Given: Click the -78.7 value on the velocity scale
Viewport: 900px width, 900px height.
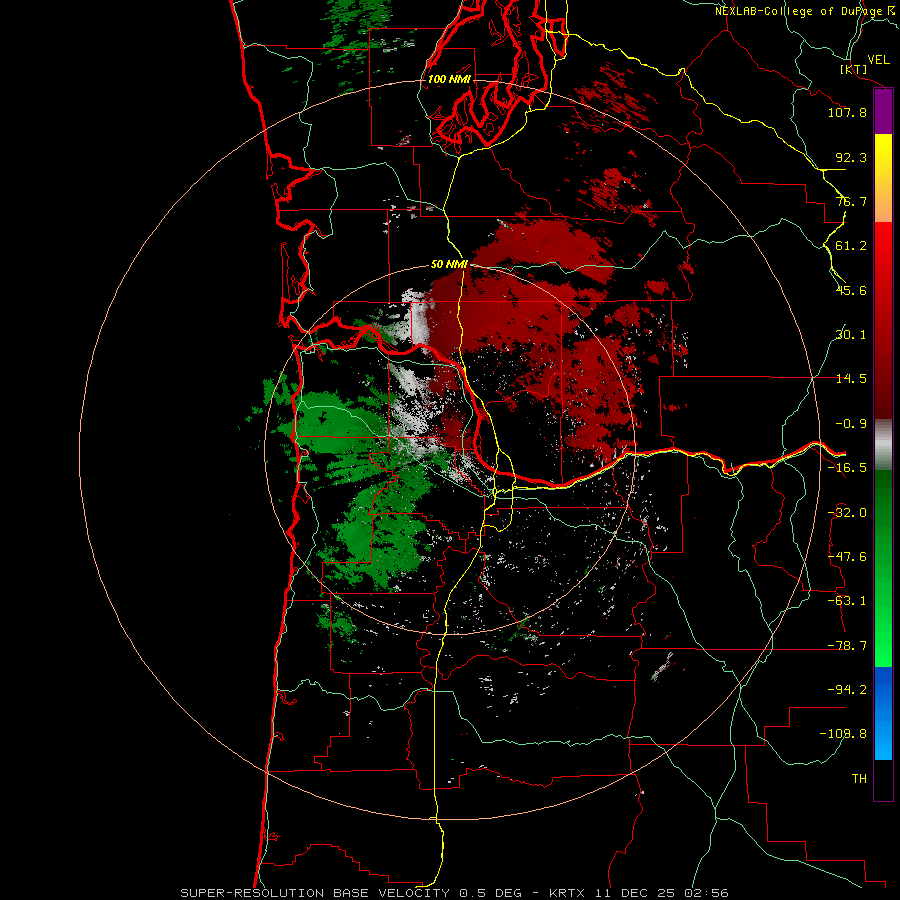Looking at the screenshot, I should (x=847, y=646).
